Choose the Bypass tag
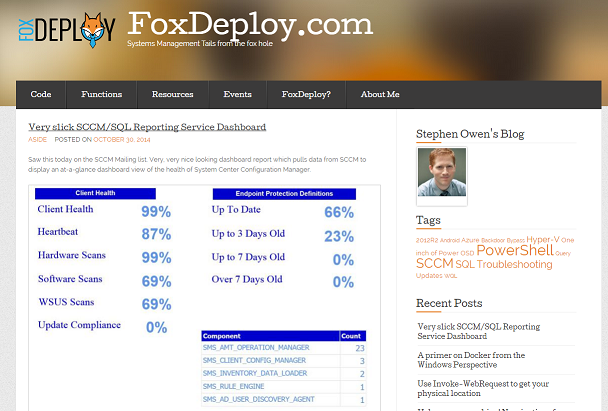 tap(515, 240)
